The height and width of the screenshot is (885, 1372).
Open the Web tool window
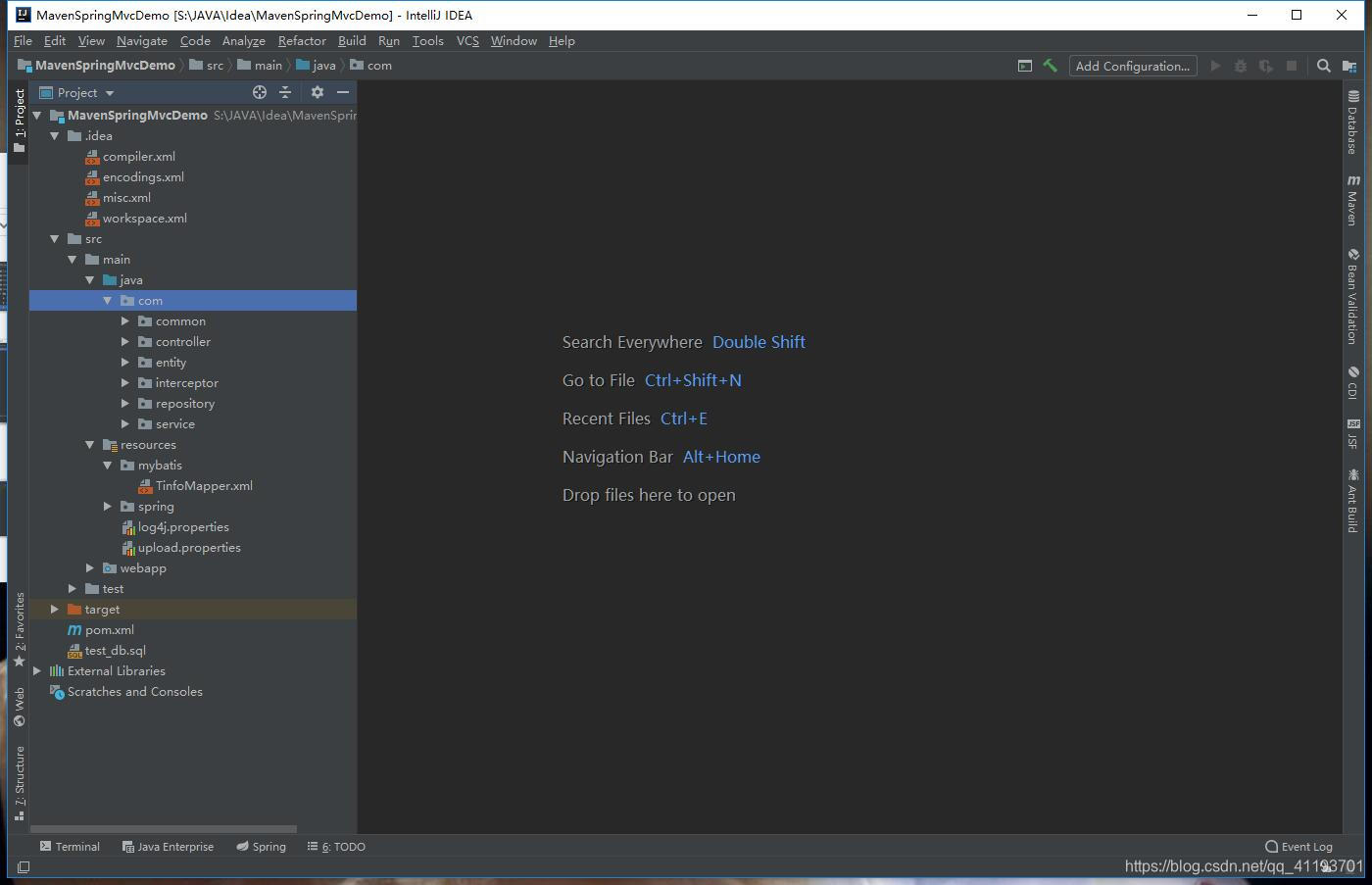click(19, 708)
